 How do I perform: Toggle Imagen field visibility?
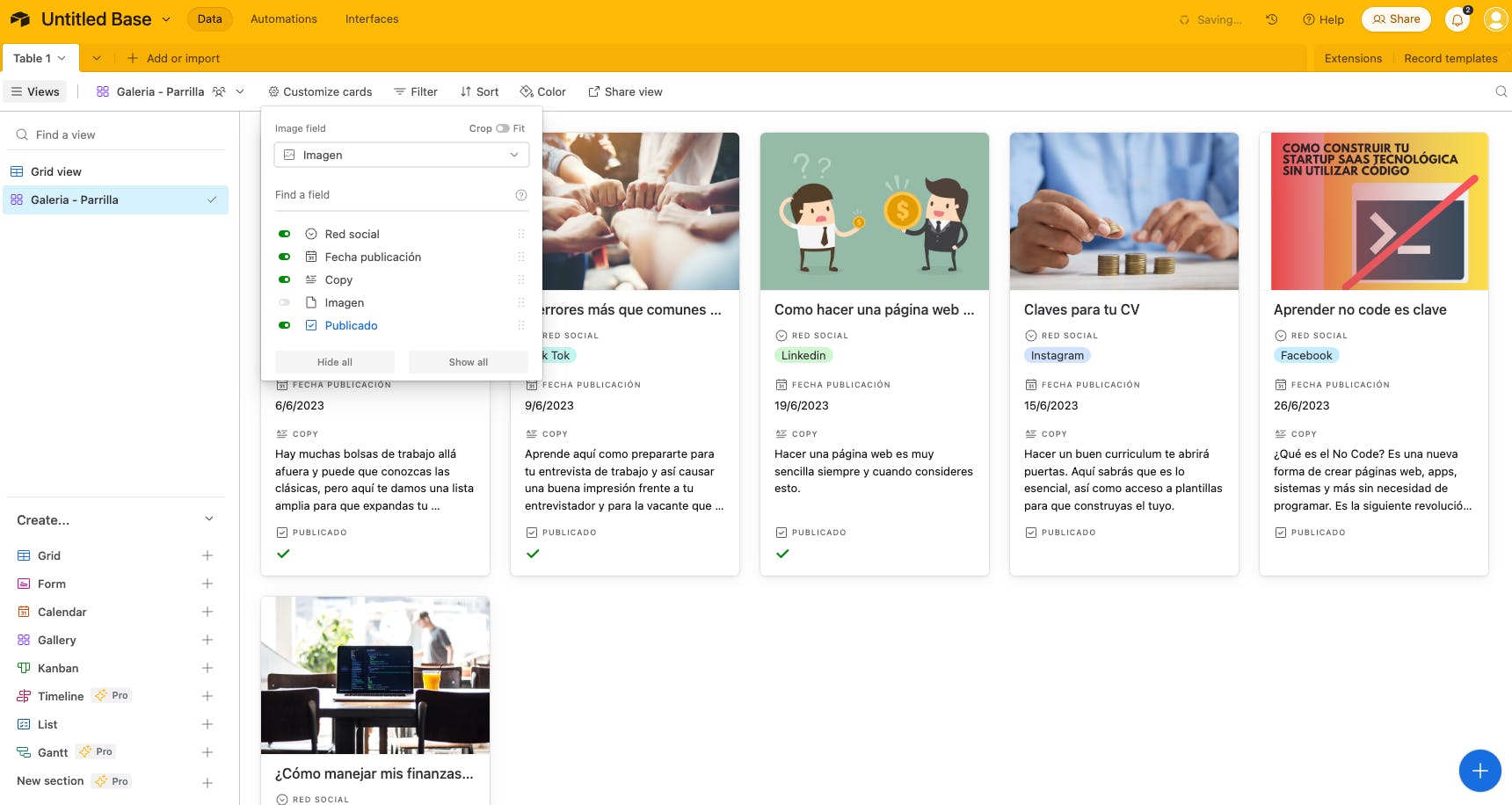tap(284, 302)
